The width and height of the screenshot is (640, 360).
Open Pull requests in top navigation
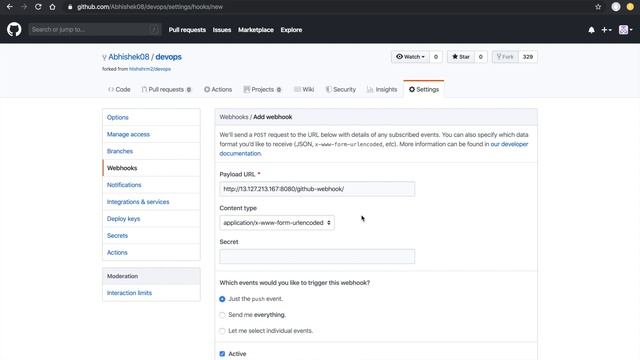click(187, 30)
